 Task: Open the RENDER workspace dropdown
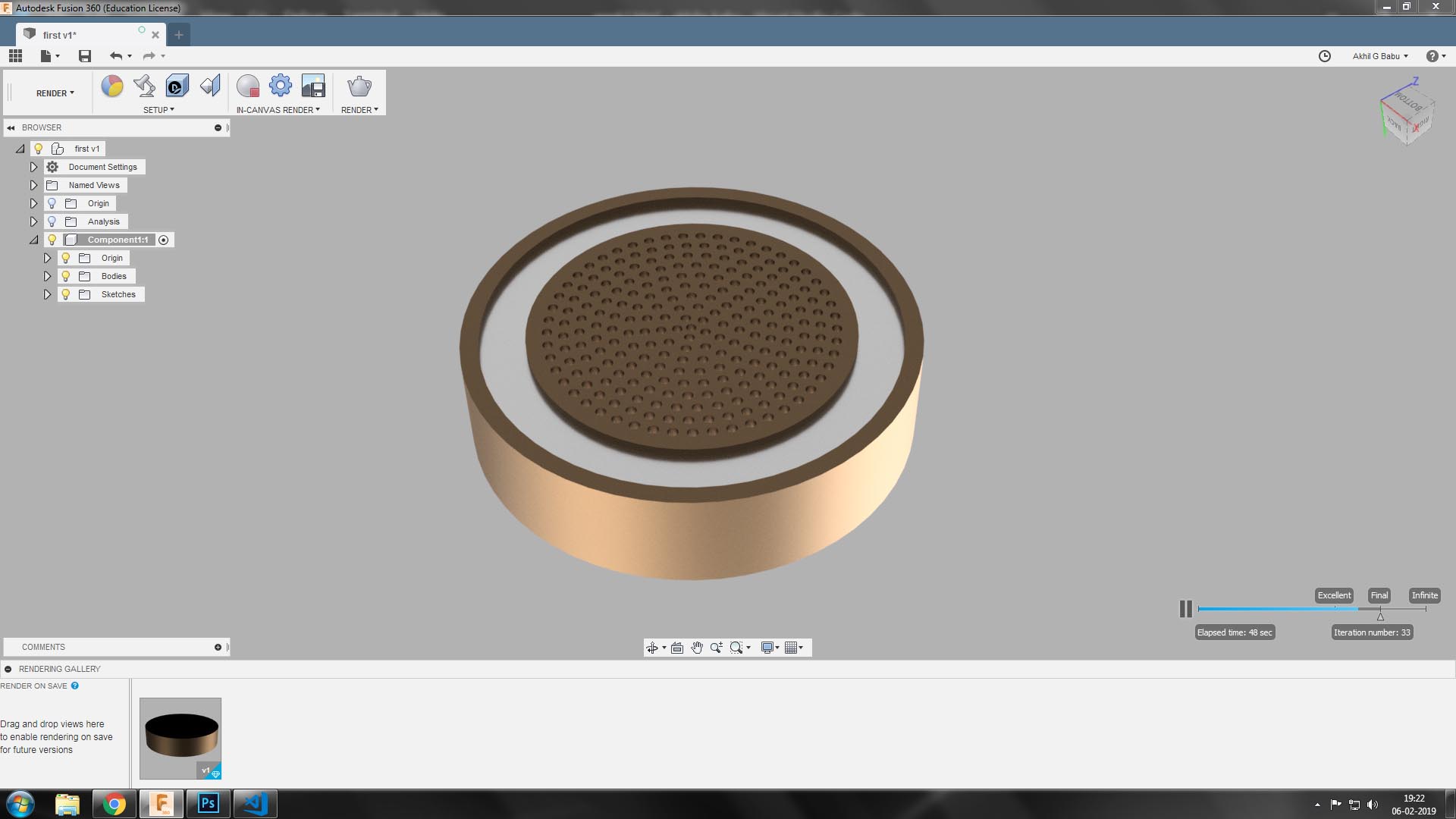point(55,93)
